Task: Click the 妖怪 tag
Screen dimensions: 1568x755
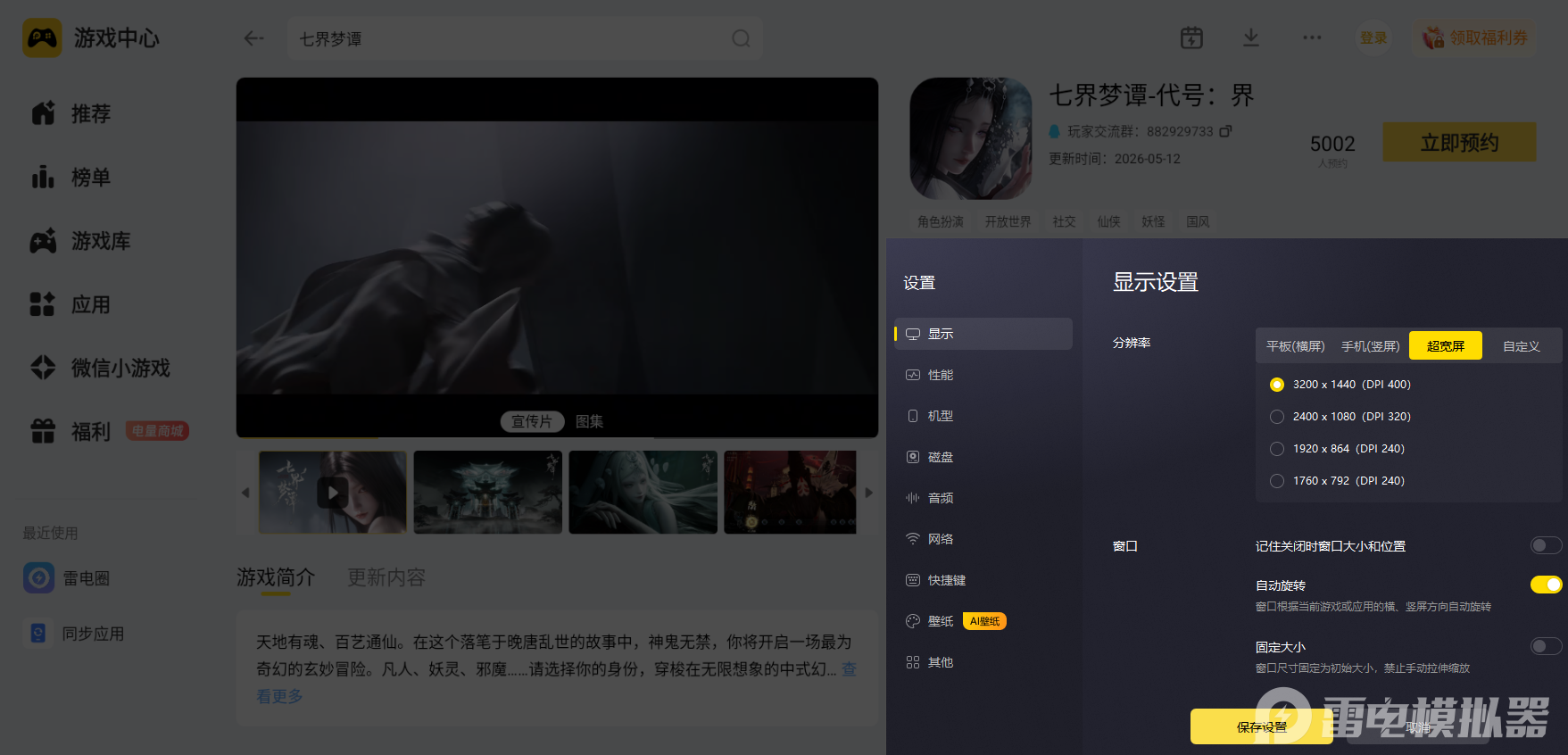Action: tap(1153, 221)
